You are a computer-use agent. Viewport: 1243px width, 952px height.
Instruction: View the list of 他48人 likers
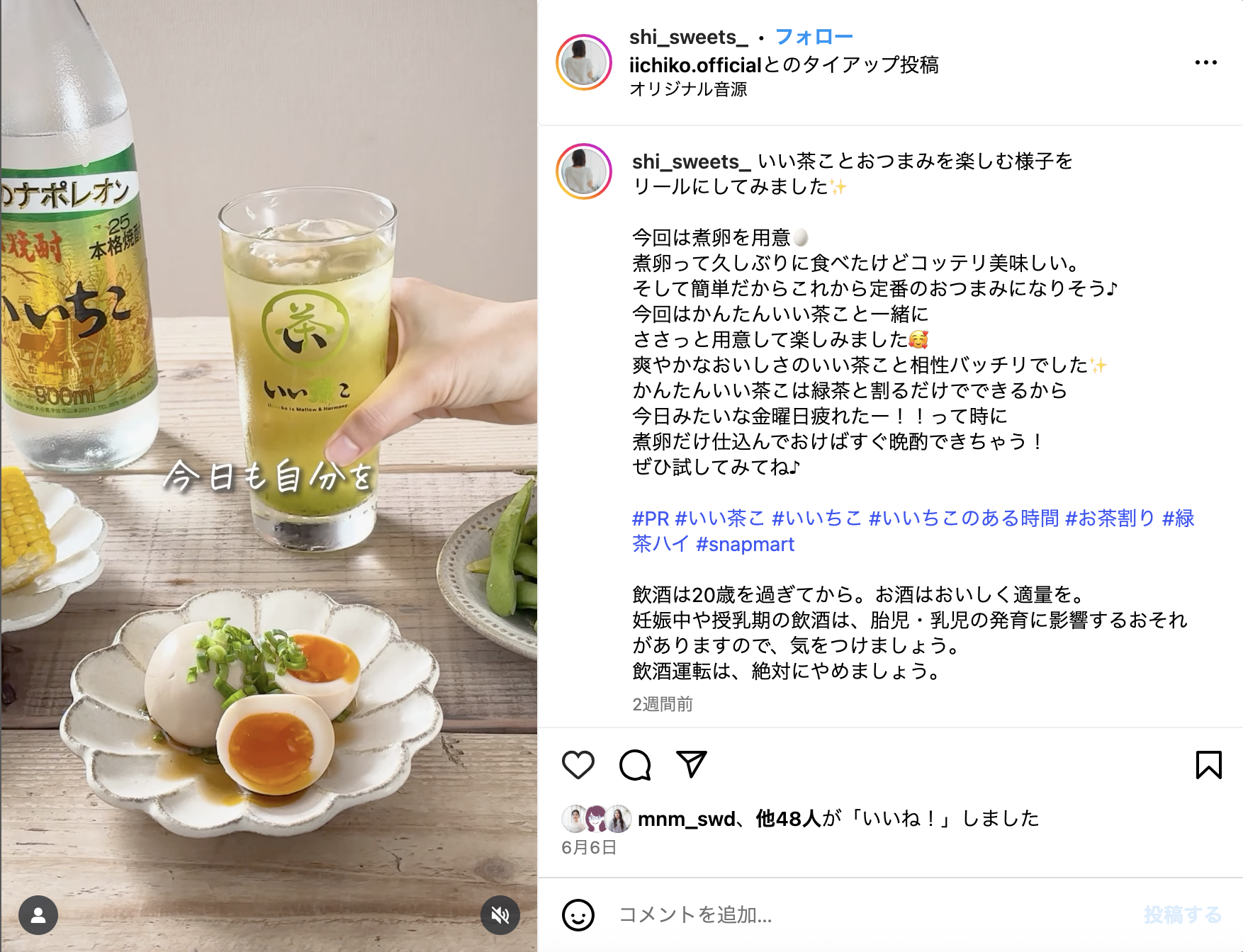(x=788, y=819)
